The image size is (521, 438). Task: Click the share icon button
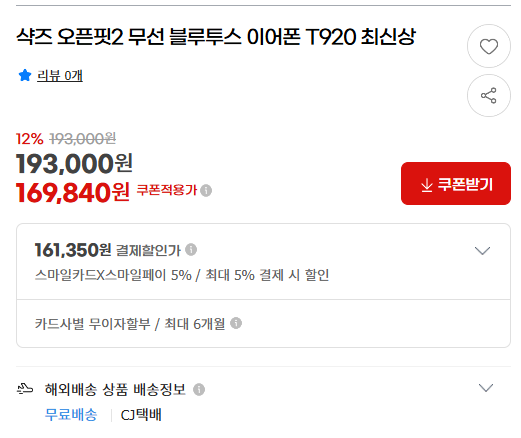point(489,96)
